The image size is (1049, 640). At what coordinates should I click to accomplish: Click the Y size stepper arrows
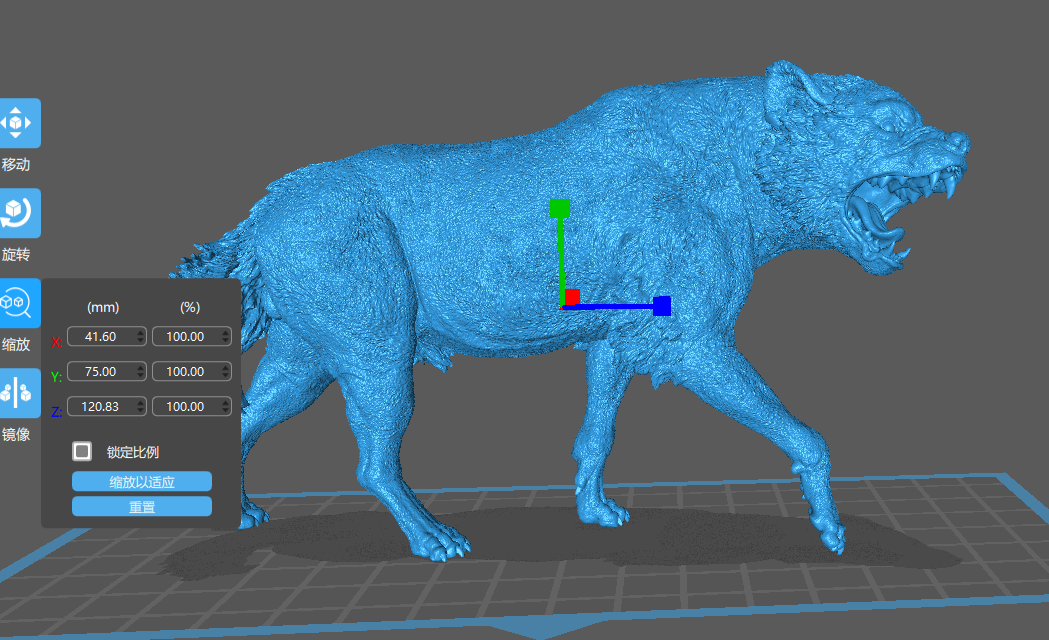(140, 372)
